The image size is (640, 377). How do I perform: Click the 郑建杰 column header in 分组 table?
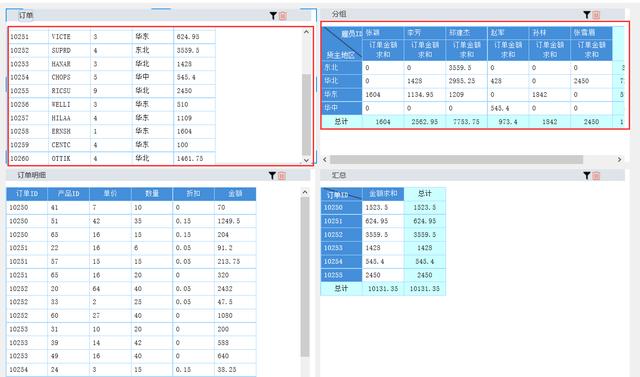click(466, 33)
